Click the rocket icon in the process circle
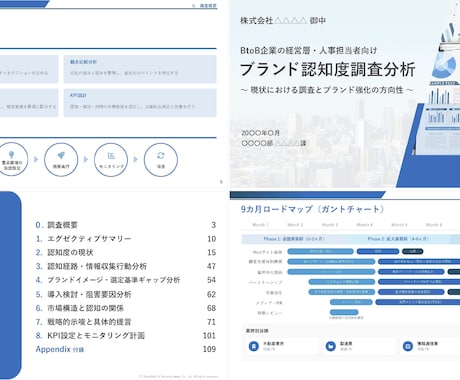The height and width of the screenshot is (380, 460). coord(61,155)
